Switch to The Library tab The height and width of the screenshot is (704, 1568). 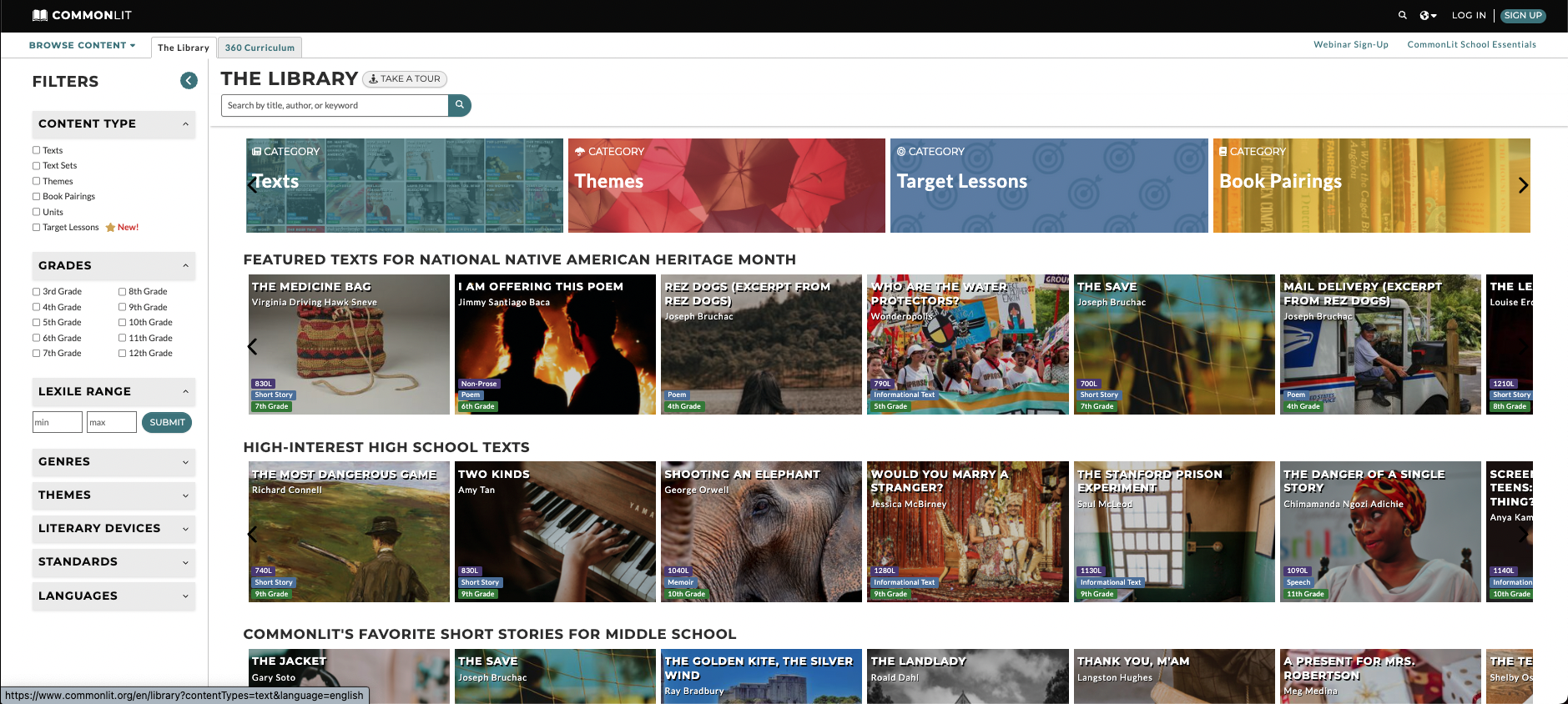coord(184,48)
